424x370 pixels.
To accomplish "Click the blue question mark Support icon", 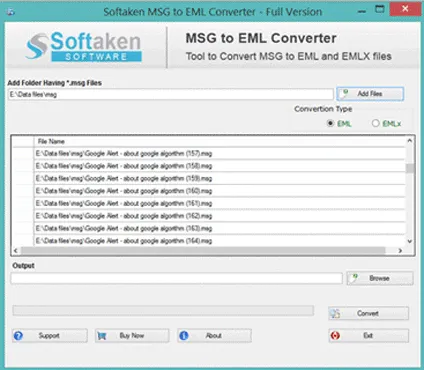I will coord(18,336).
